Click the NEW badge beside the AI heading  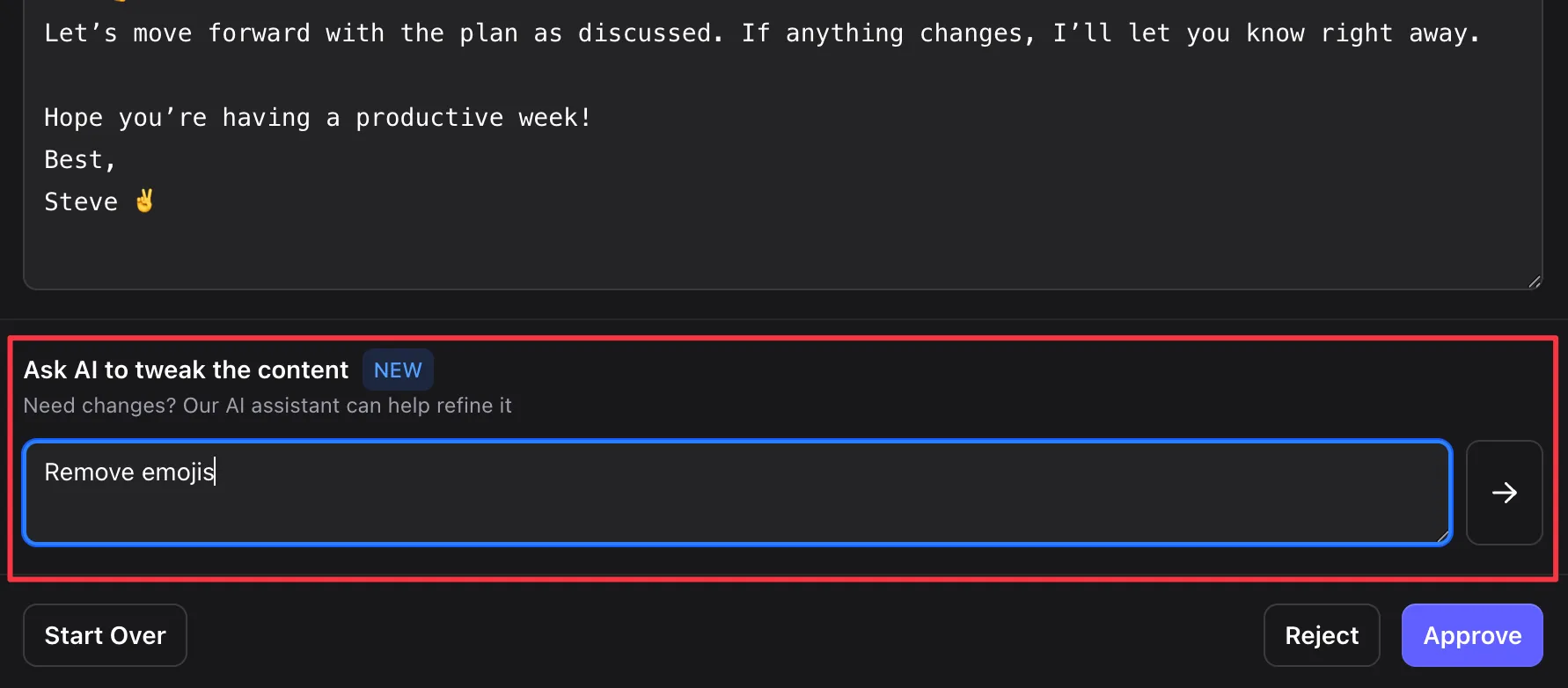398,370
